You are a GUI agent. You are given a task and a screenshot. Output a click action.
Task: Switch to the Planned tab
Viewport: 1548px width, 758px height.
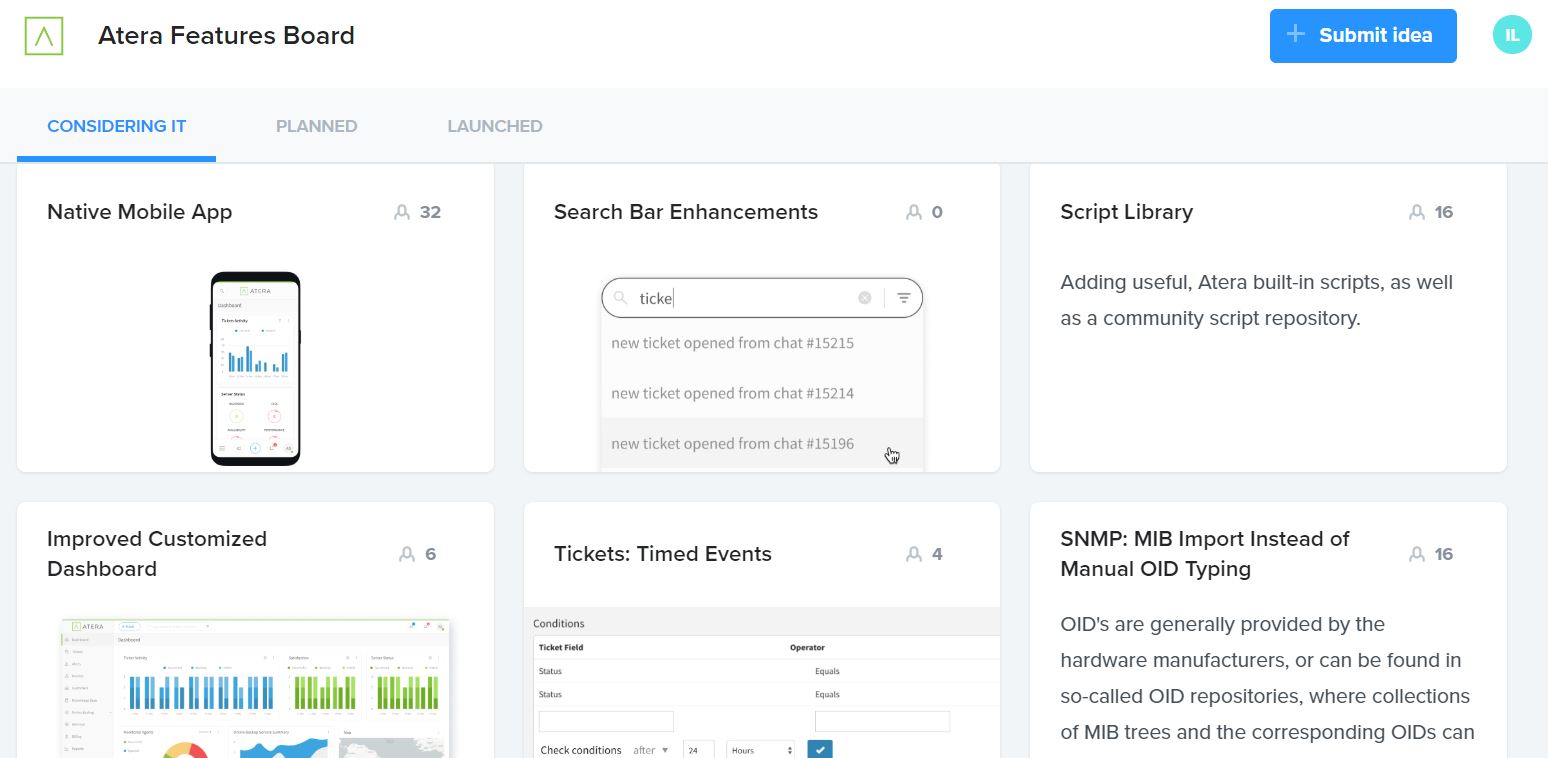[x=316, y=126]
